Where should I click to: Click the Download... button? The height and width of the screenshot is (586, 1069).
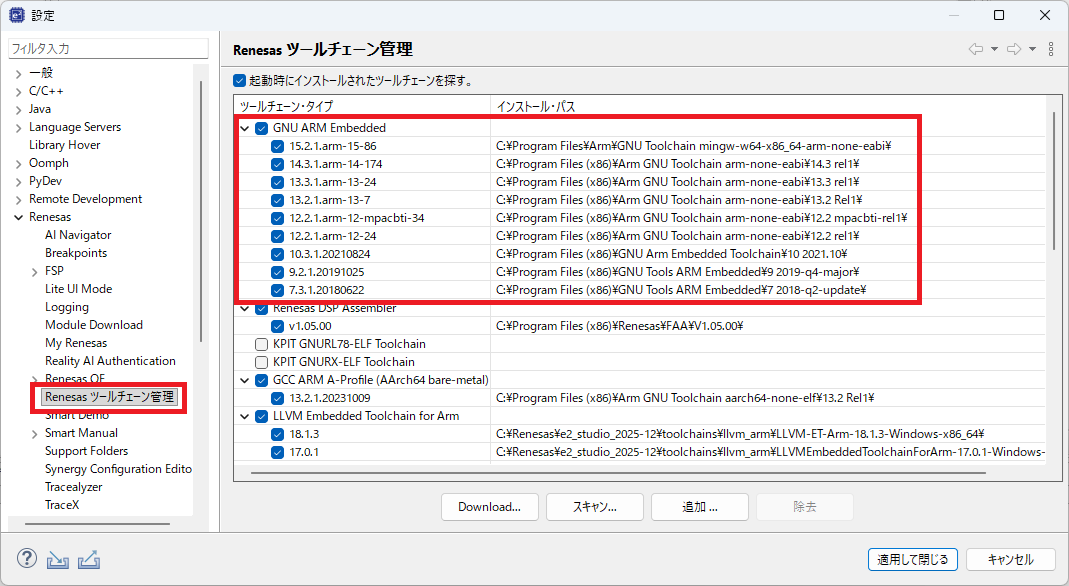[x=489, y=507]
